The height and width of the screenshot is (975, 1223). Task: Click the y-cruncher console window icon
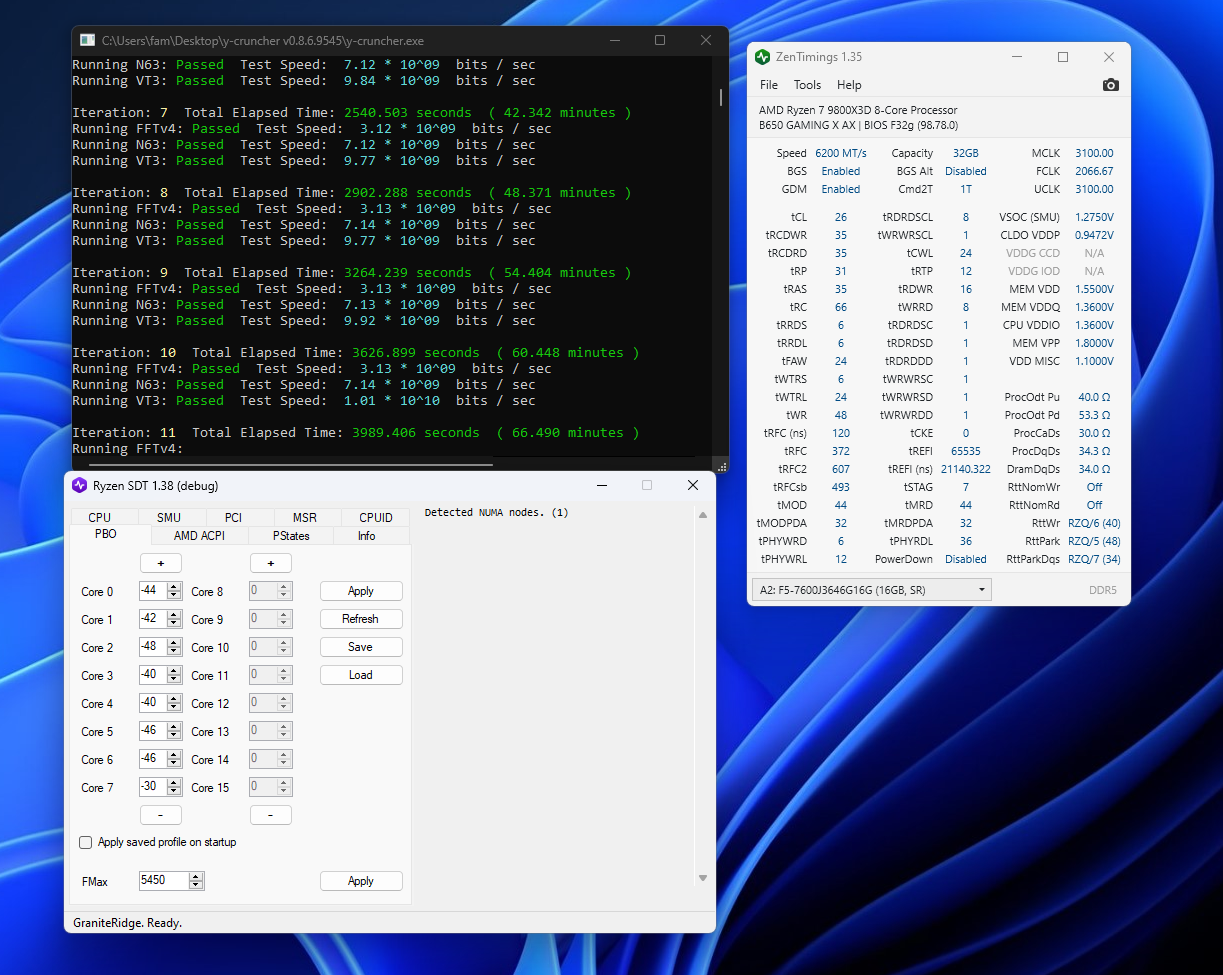87,41
